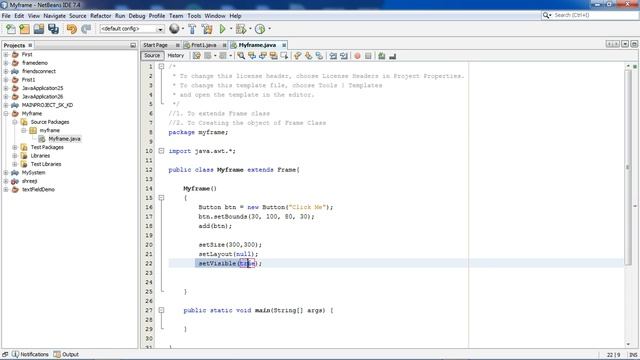Viewport: 640px width, 360px height.
Task: Open the Notifications panel
Action: coord(30,355)
